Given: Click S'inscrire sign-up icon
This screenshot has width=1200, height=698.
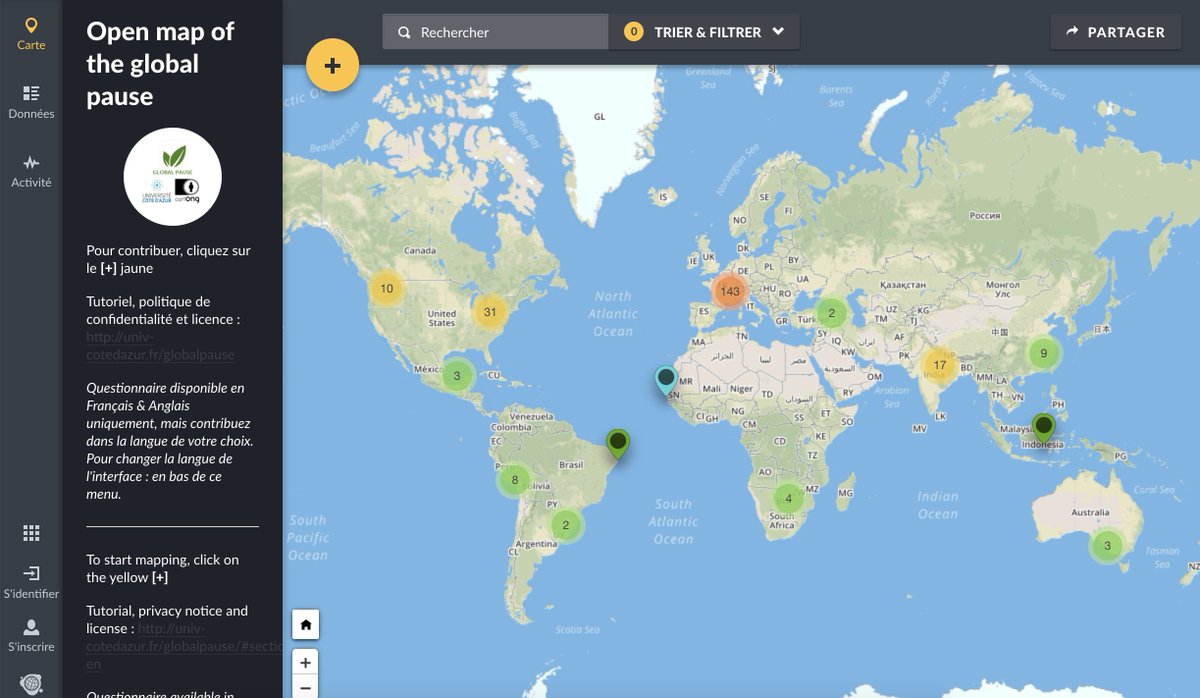Looking at the screenshot, I should (31, 635).
